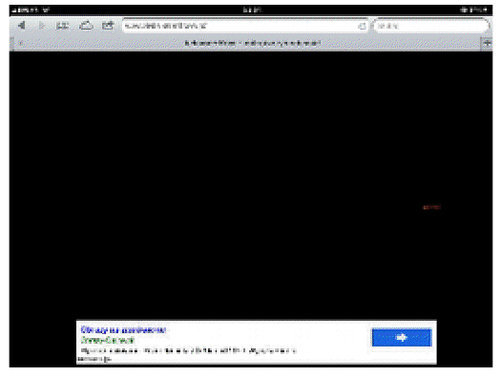Open the iCloud tabs cloud icon

click(x=86, y=25)
